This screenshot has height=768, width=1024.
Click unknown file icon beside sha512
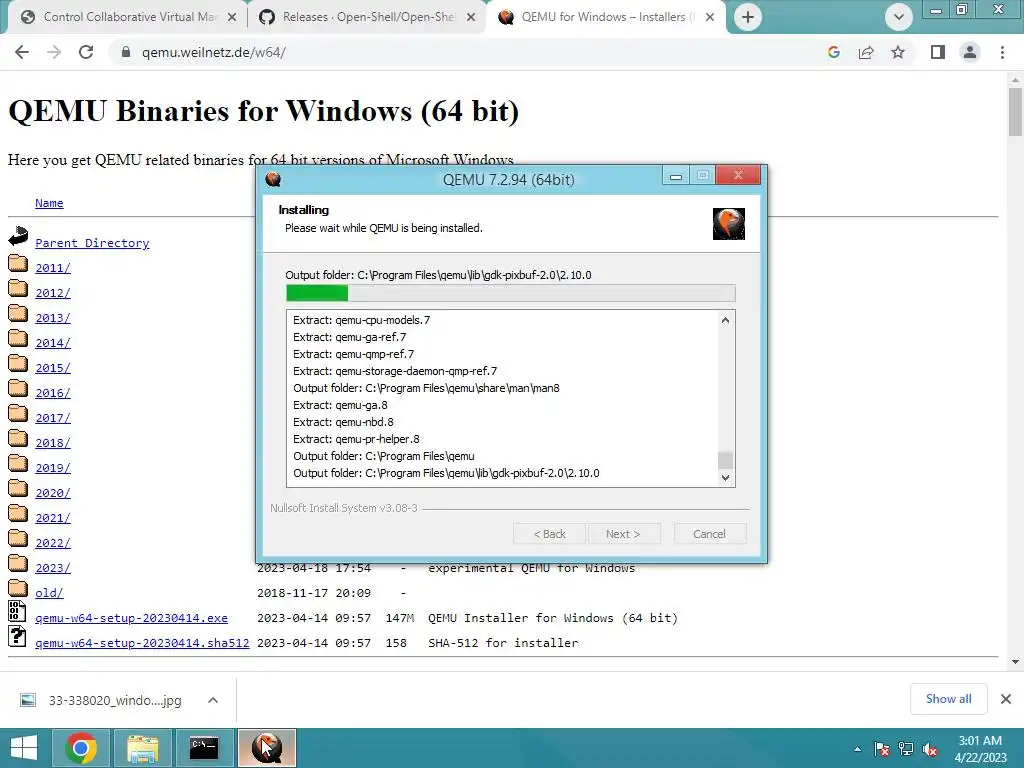coord(17,636)
